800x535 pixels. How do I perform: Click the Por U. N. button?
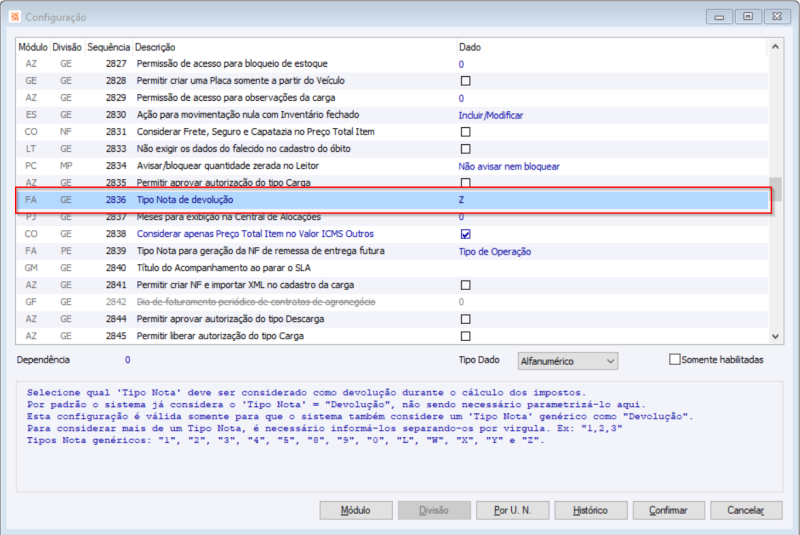[x=512, y=510]
